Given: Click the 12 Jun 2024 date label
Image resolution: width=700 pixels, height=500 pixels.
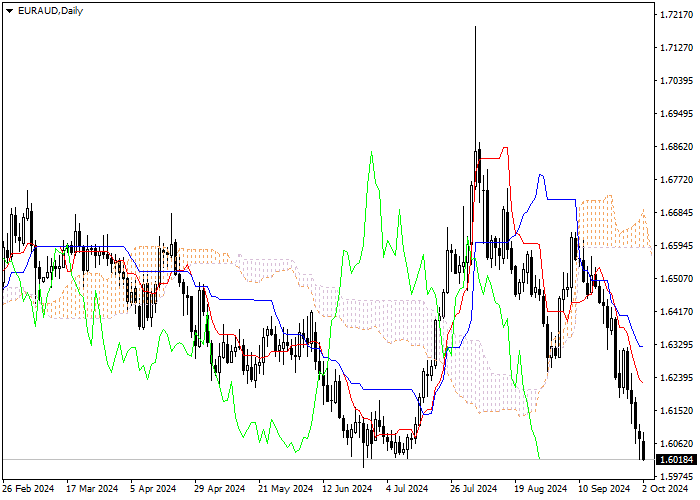Looking at the screenshot, I should [x=347, y=489].
